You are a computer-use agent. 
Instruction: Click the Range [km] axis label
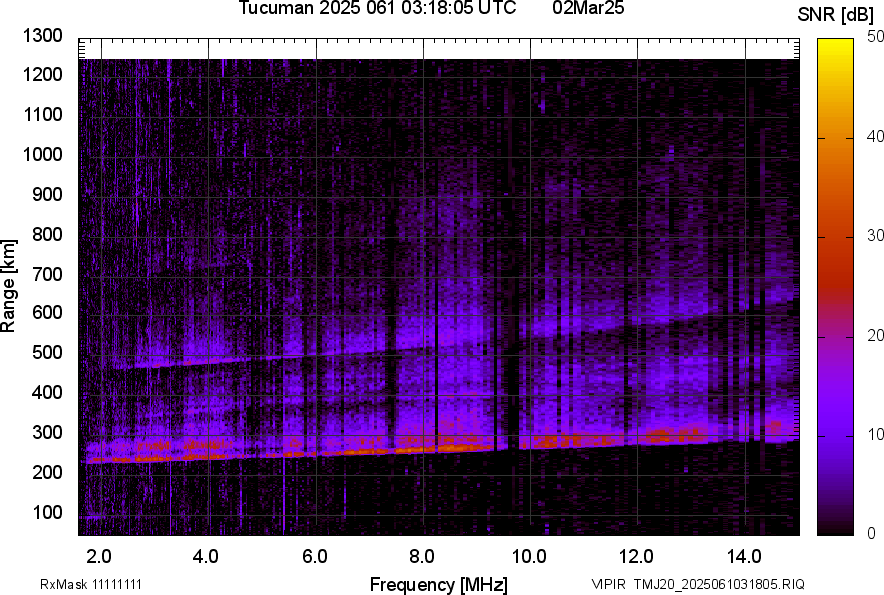coord(9,287)
